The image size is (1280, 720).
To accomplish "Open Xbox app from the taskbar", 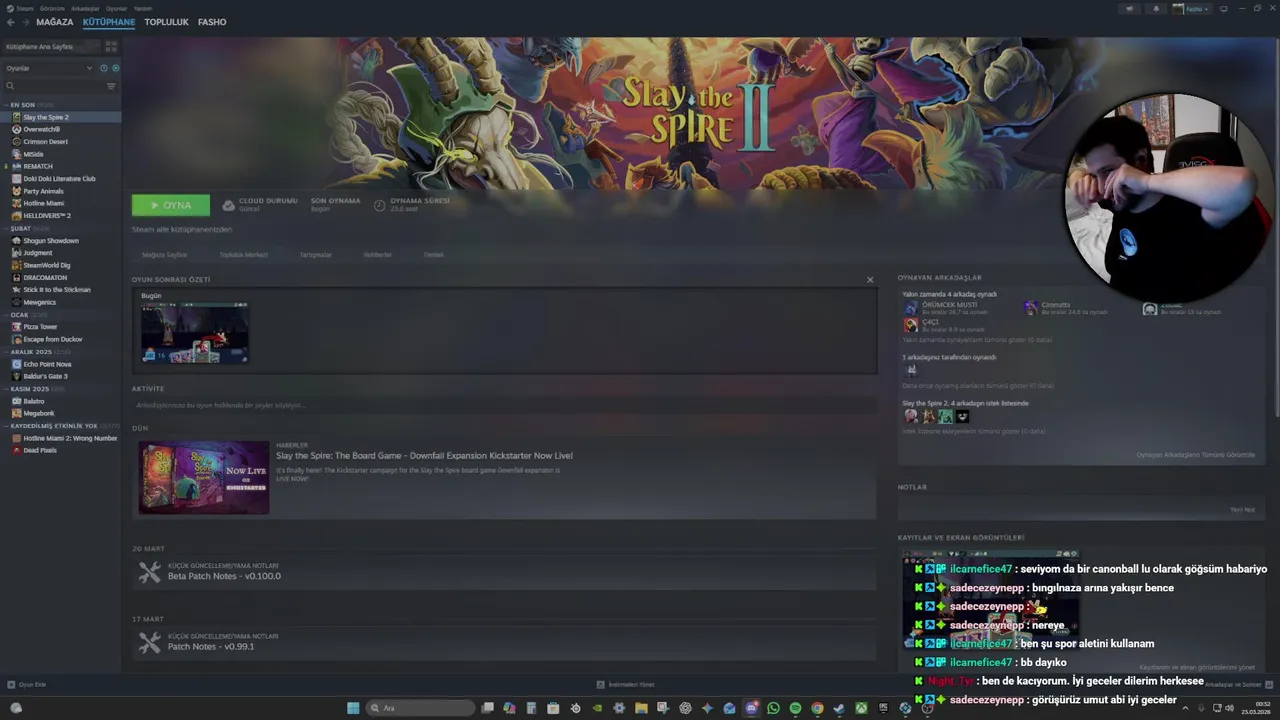I will click(861, 708).
